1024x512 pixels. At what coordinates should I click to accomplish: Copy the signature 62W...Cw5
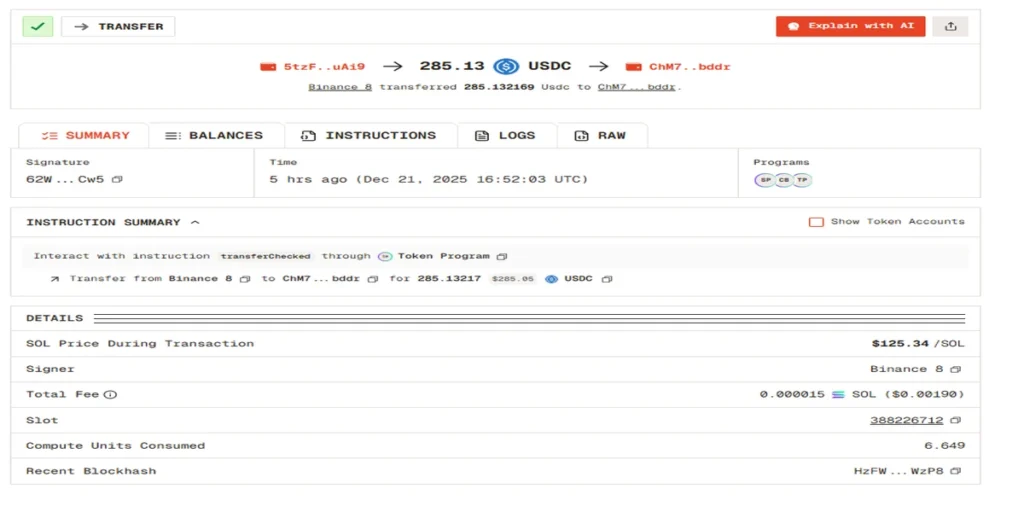coord(117,180)
